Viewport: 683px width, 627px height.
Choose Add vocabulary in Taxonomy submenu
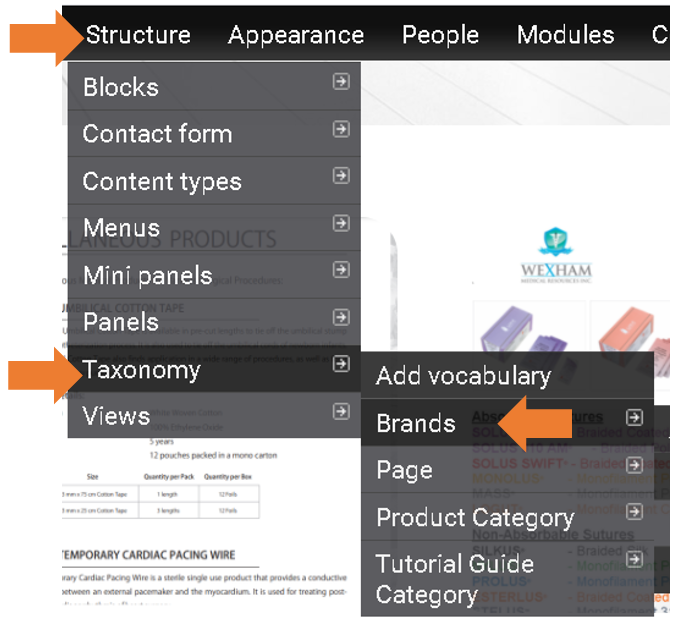click(x=463, y=376)
